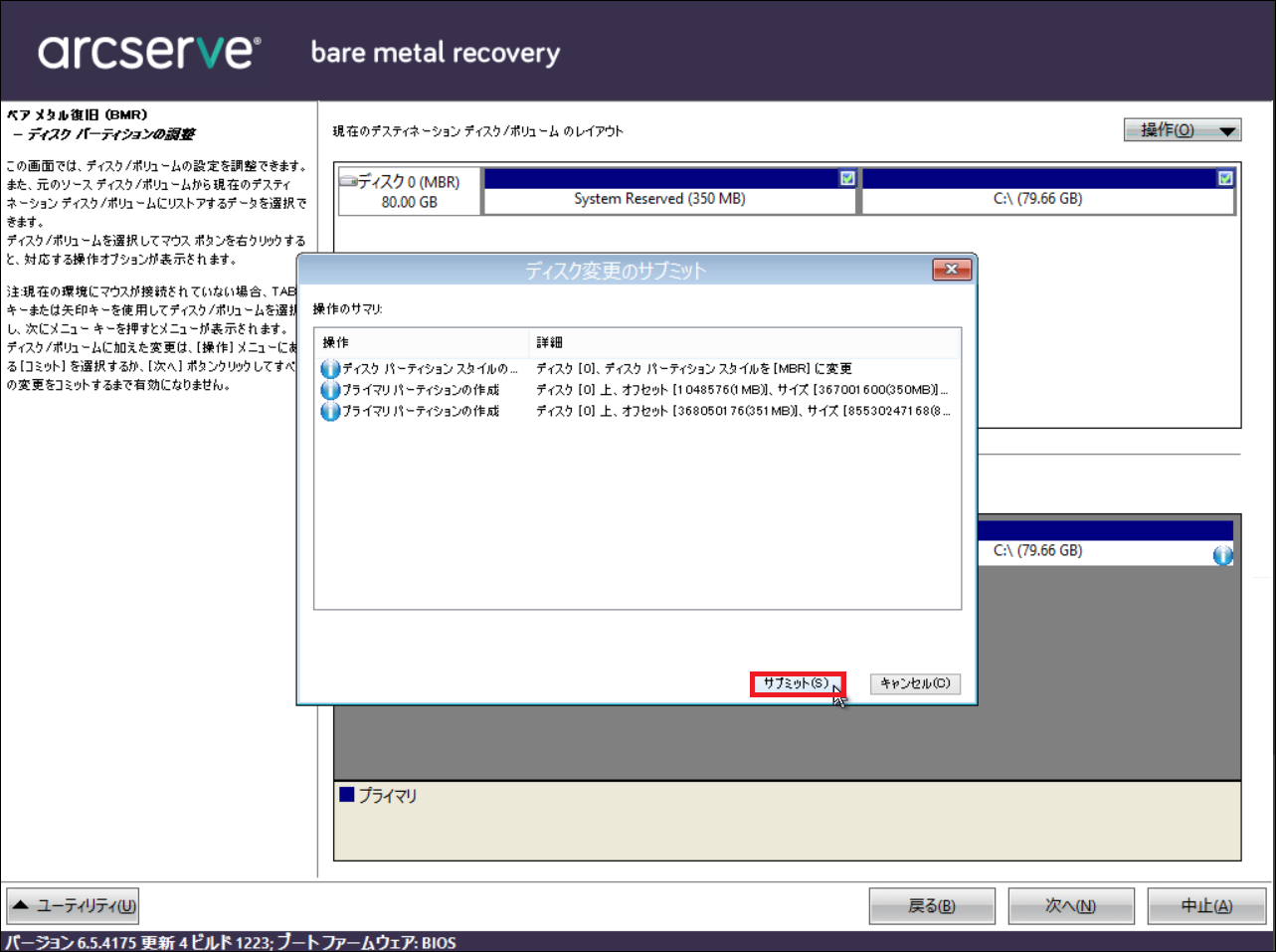1276x952 pixels.
Task: Select the System Reserved (350 MB) partition
Action: [659, 199]
